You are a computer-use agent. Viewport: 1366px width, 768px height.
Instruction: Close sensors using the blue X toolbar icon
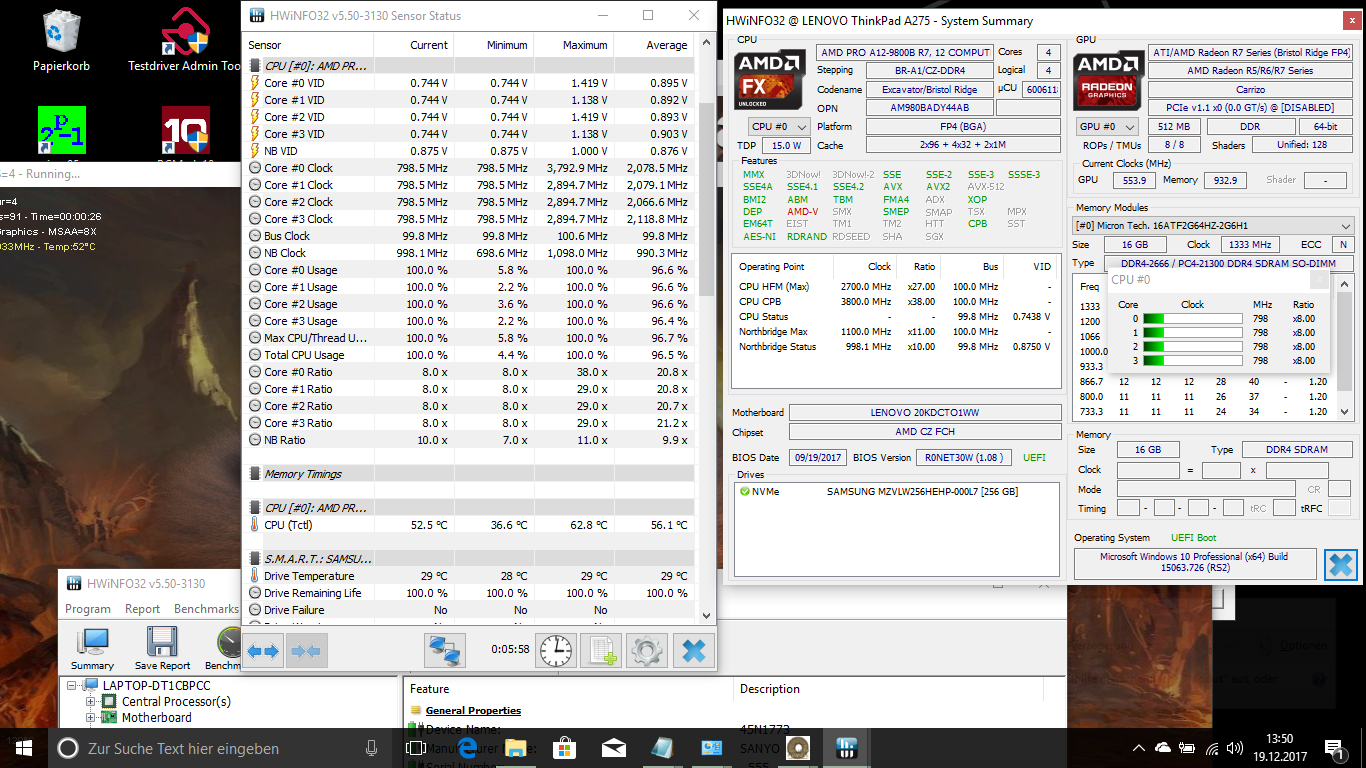point(693,651)
